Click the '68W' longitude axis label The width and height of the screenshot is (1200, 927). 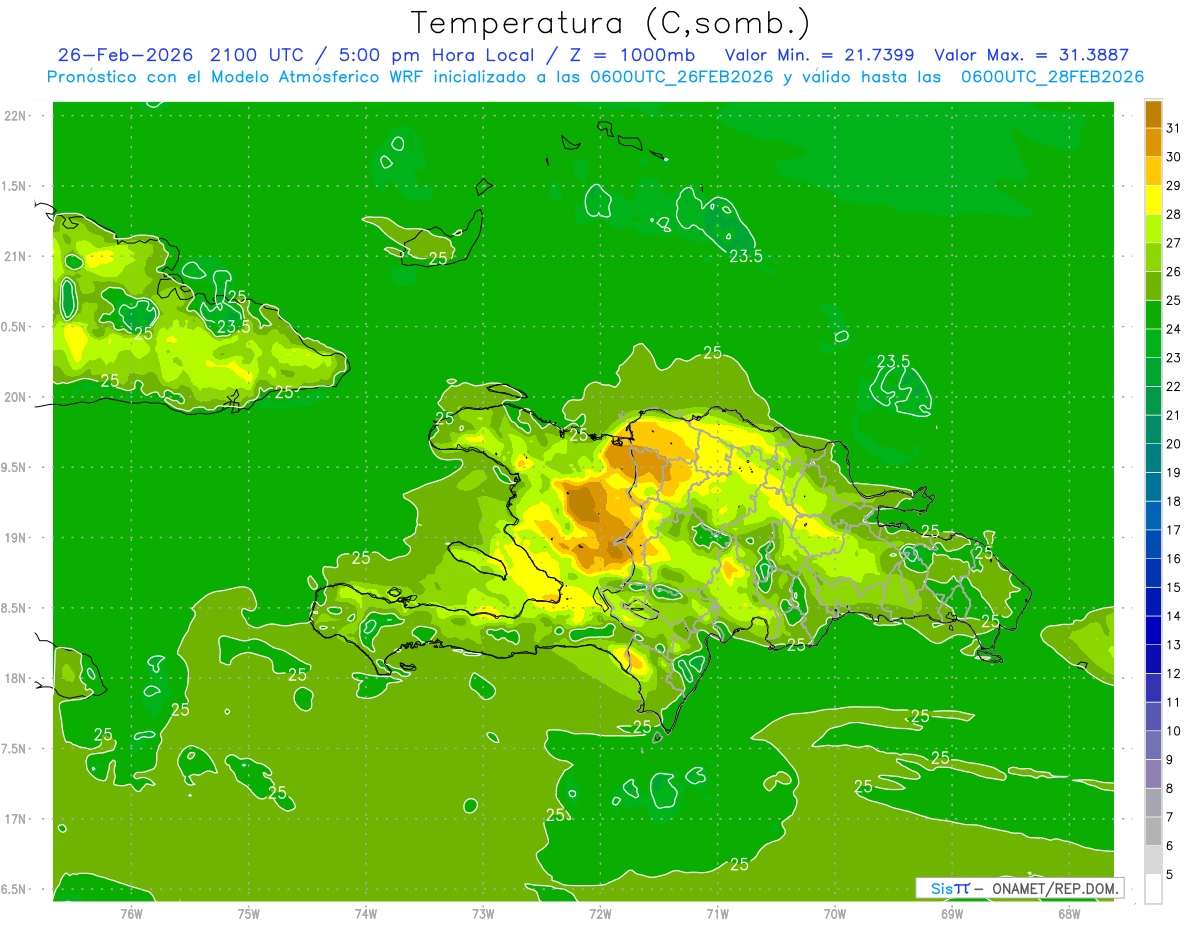pyautogui.click(x=1069, y=913)
